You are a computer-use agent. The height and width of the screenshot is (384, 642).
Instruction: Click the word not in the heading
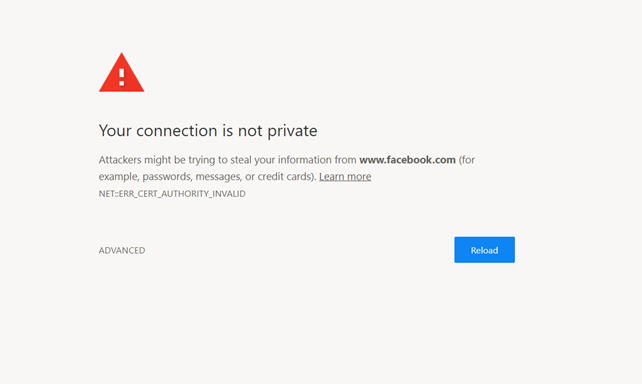pyautogui.click(x=250, y=131)
